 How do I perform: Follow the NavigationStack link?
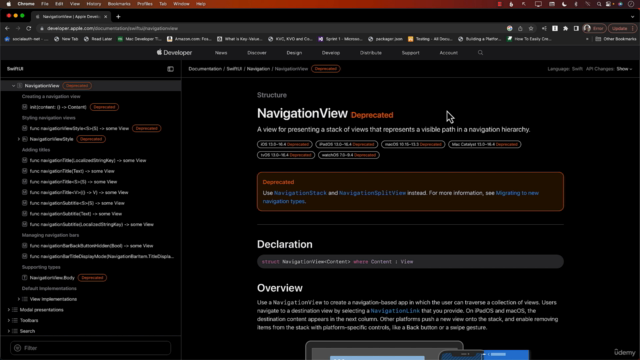point(300,193)
